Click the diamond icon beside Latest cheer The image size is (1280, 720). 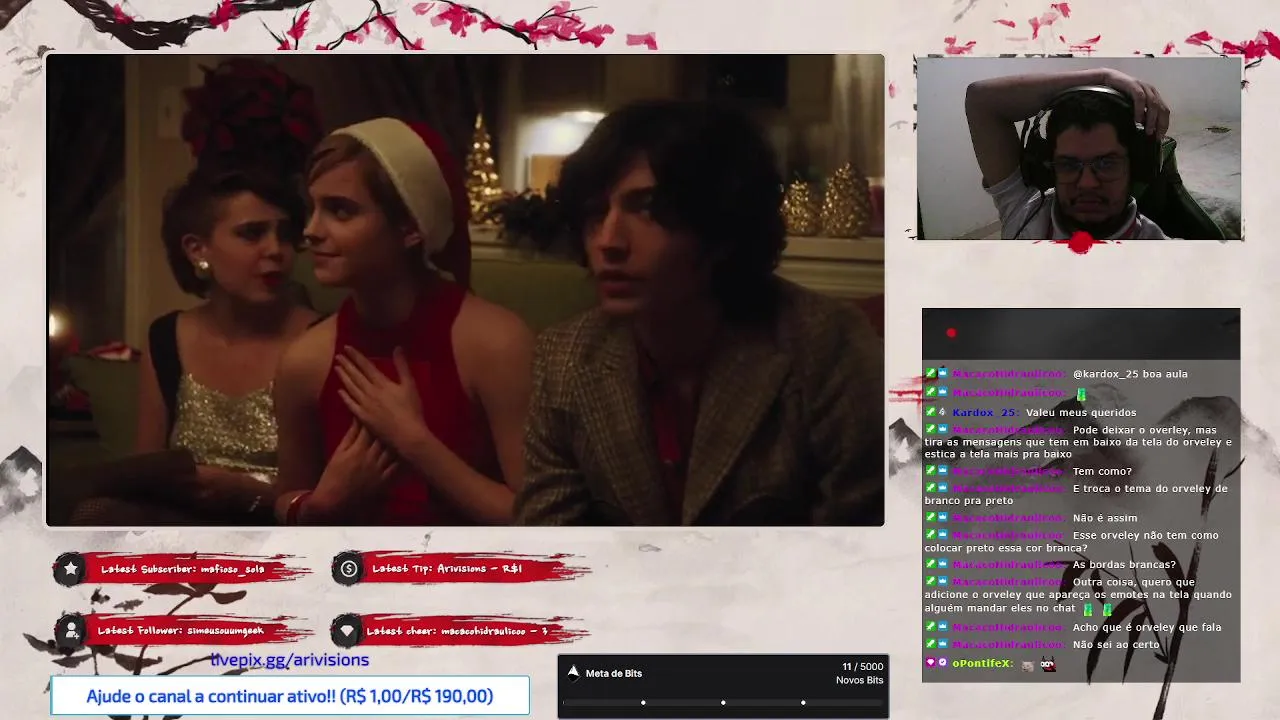point(347,631)
